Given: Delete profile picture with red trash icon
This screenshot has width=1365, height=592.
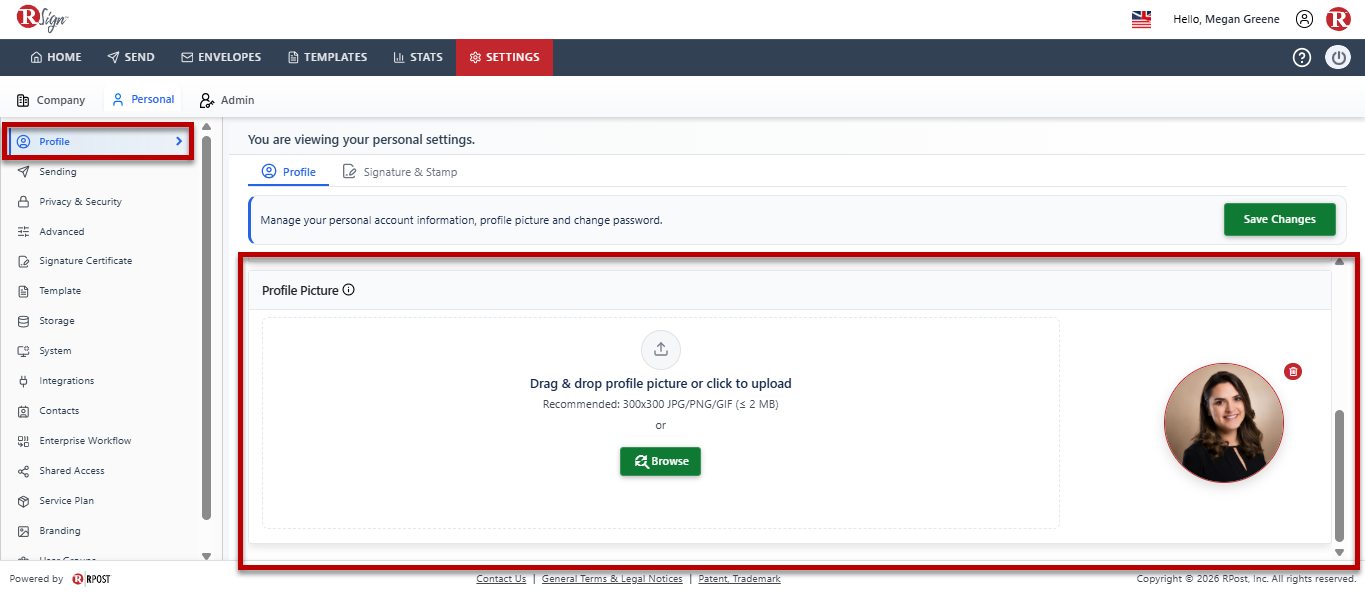Looking at the screenshot, I should pos(1293,371).
